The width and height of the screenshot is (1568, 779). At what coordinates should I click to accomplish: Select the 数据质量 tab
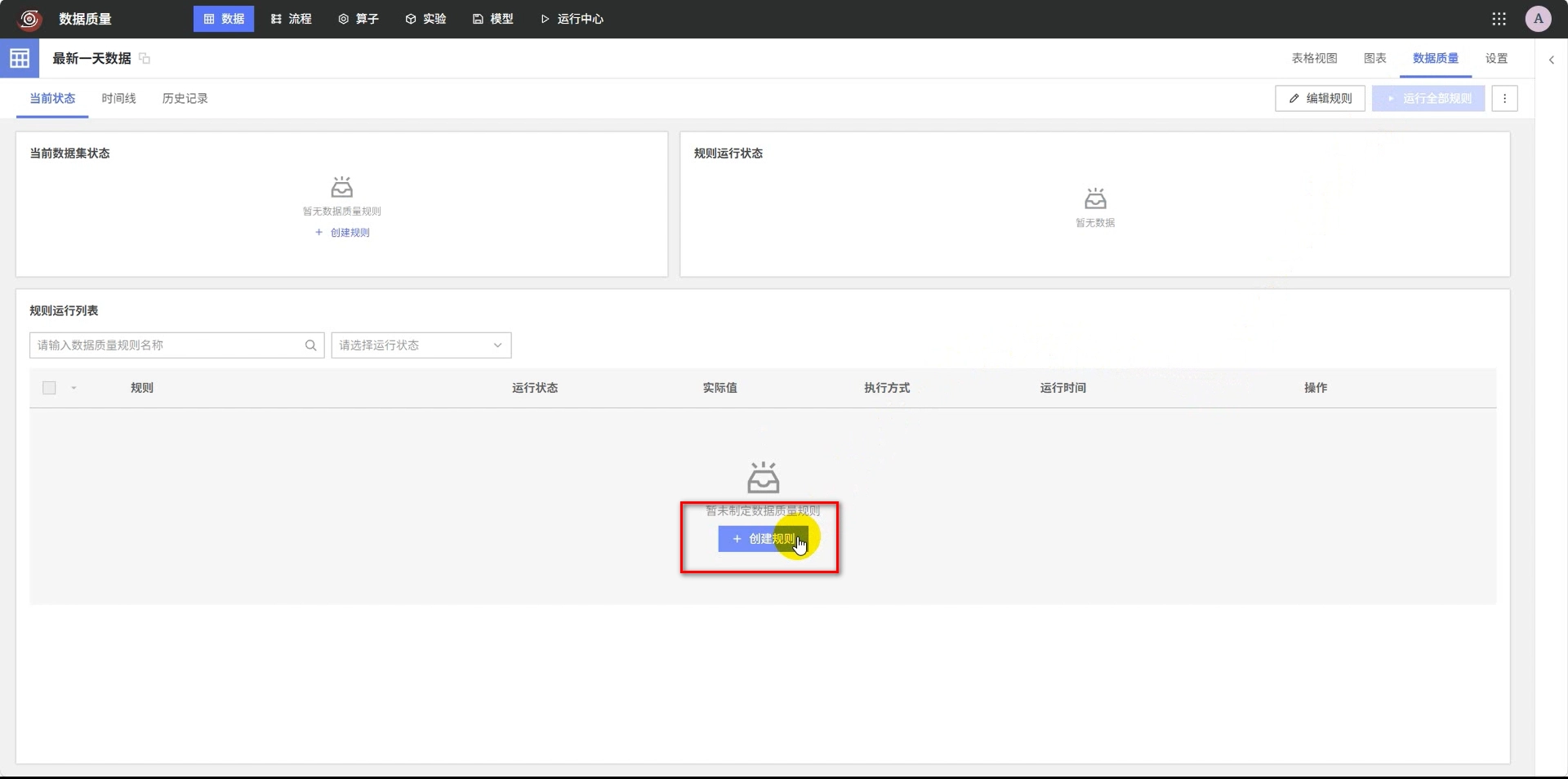coord(1435,58)
